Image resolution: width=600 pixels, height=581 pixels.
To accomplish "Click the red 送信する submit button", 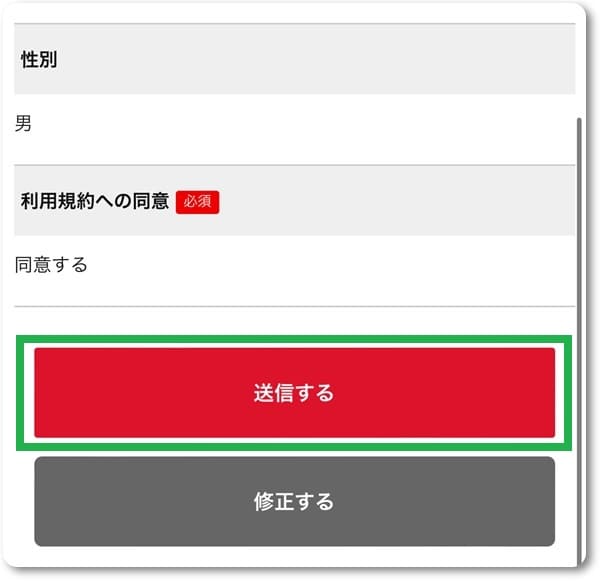I will tap(294, 393).
